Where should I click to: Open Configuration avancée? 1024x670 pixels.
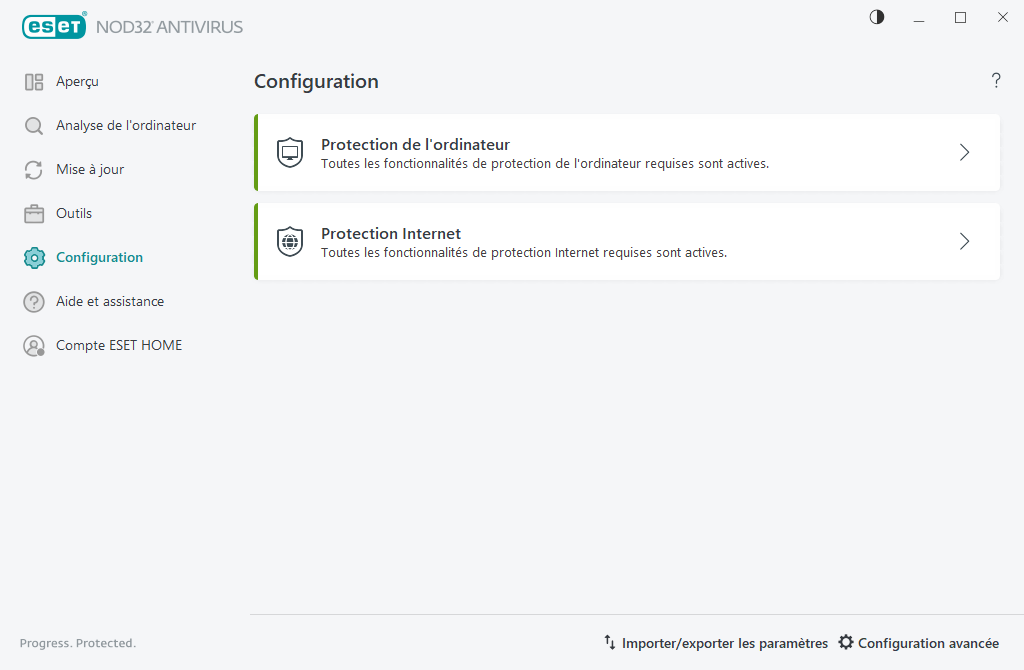[926, 643]
